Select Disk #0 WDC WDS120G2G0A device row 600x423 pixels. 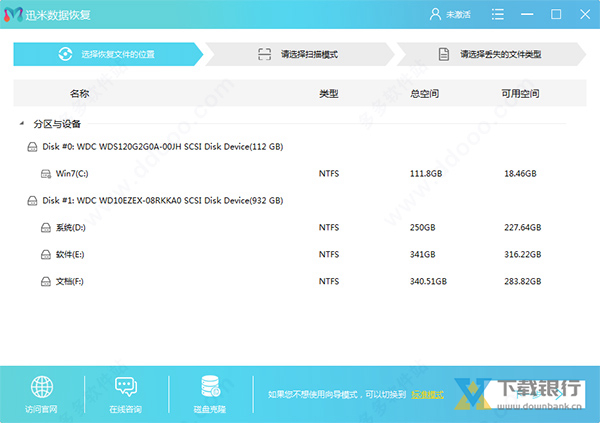tap(163, 147)
